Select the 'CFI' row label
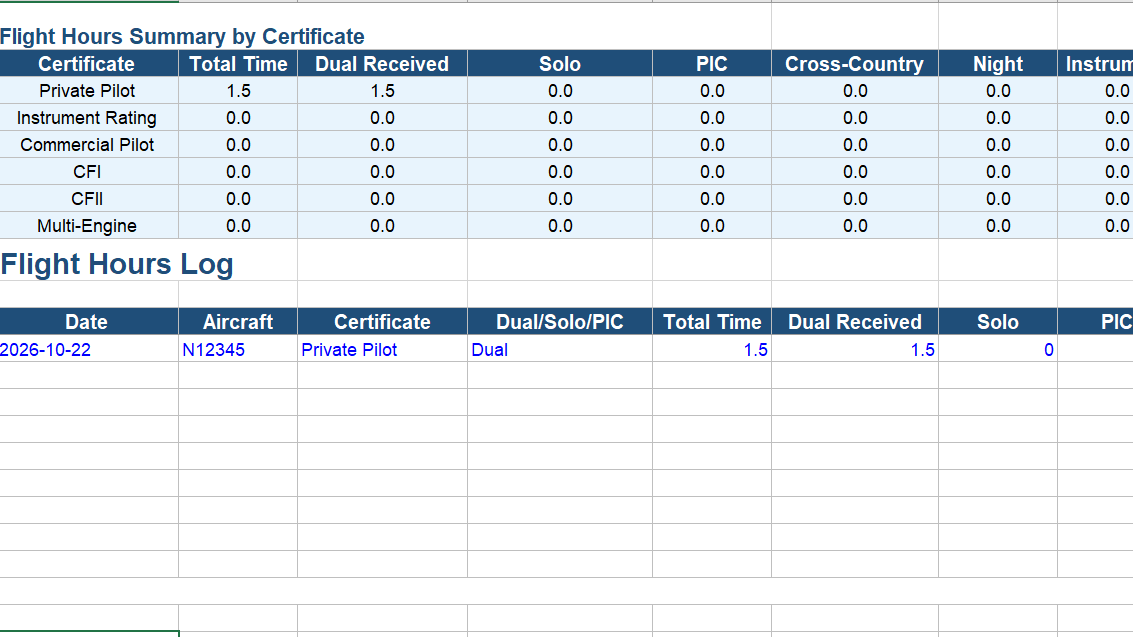The width and height of the screenshot is (1133, 637). [87, 172]
